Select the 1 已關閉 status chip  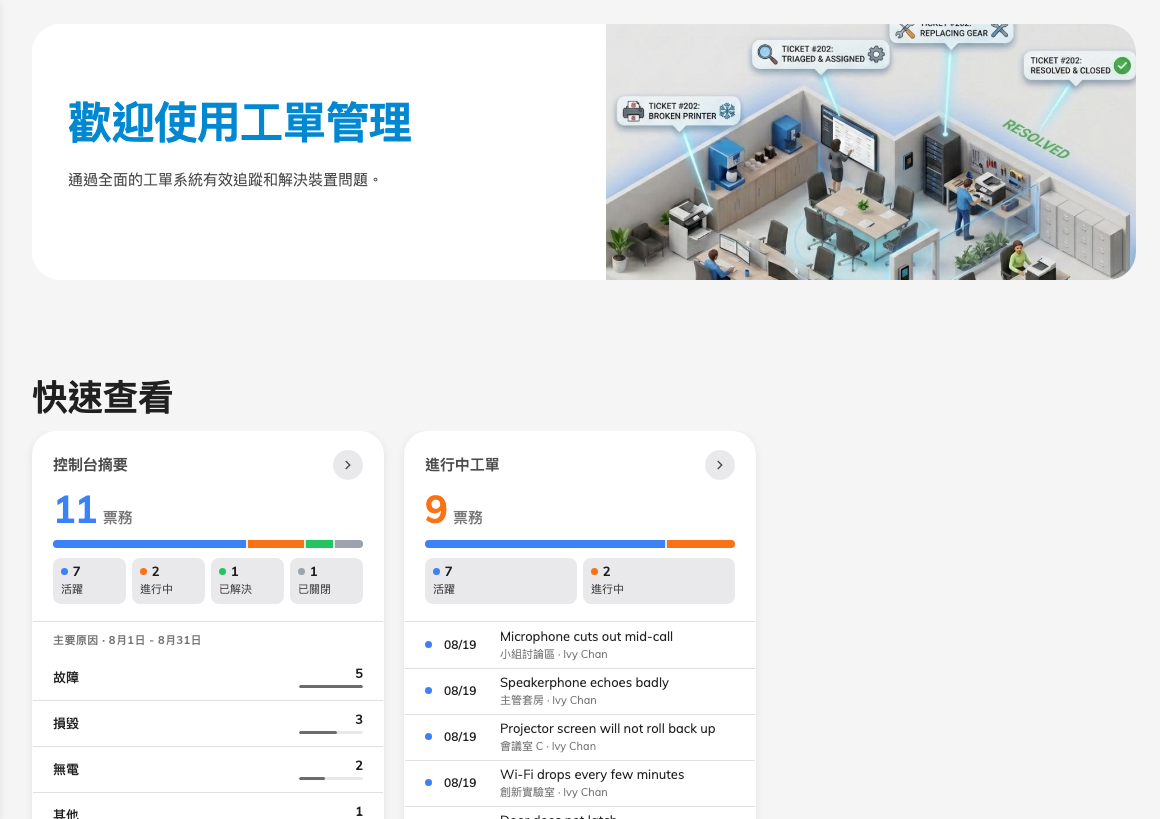pyautogui.click(x=326, y=581)
